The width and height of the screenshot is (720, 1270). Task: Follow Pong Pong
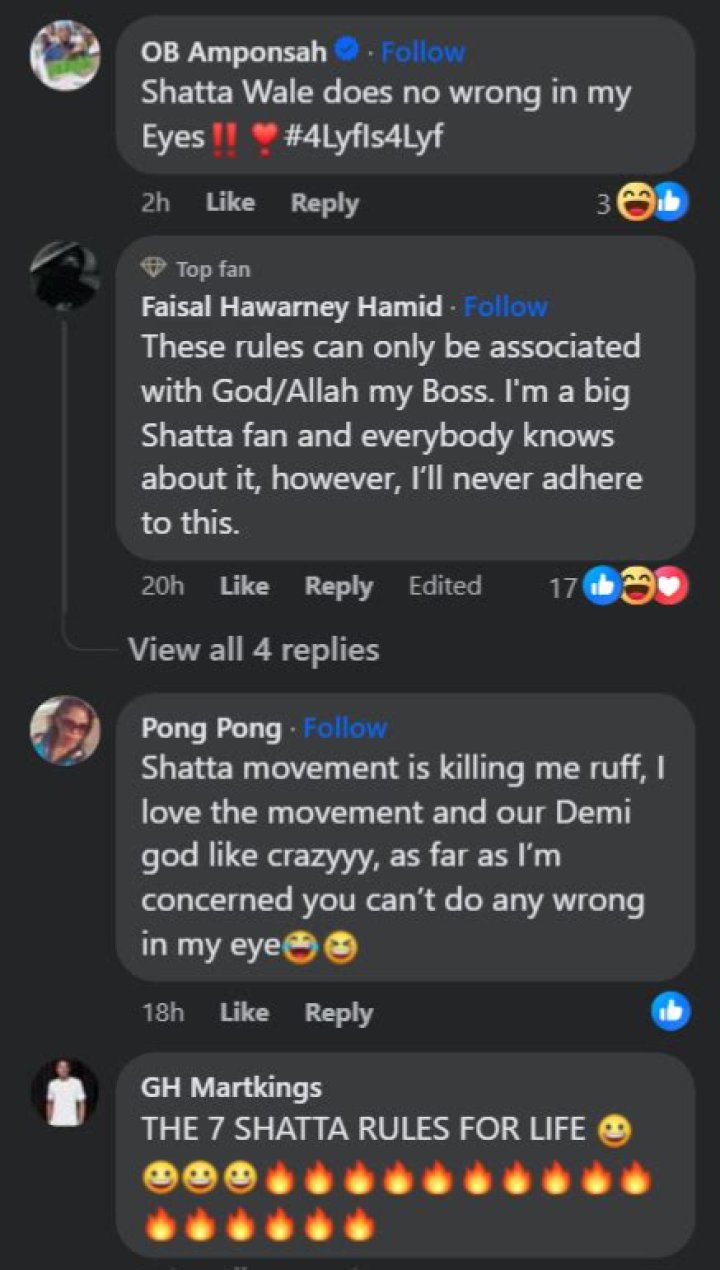[345, 727]
